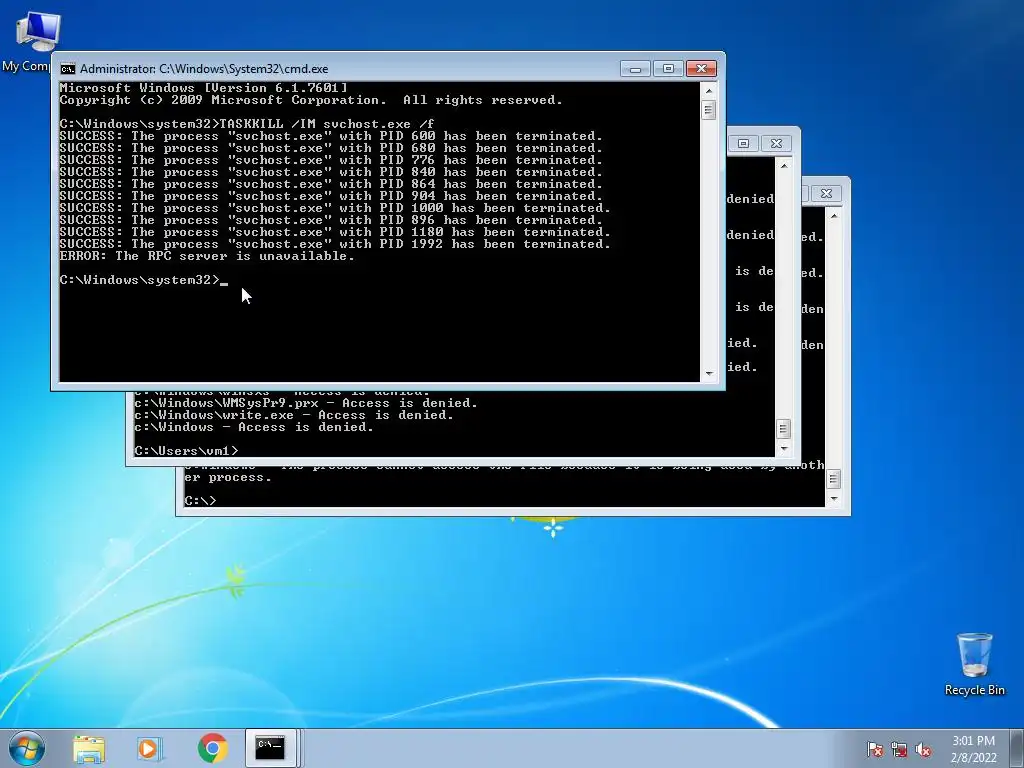This screenshot has height=768, width=1024.
Task: Launch Google Chrome from the taskbar
Action: tap(212, 749)
